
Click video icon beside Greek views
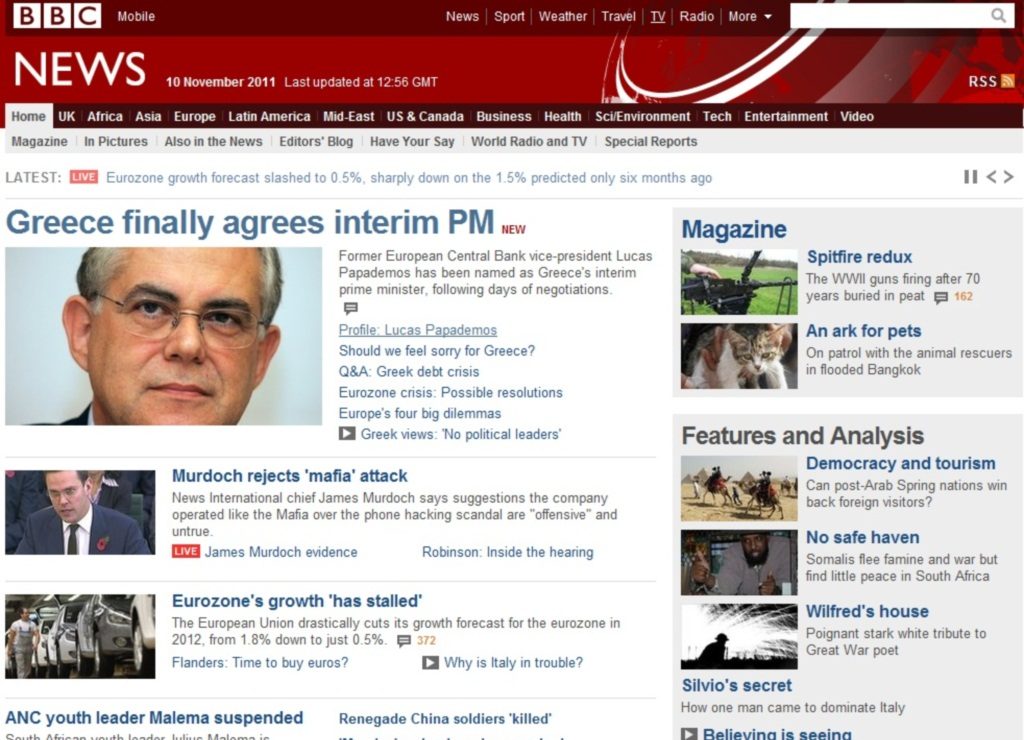coord(347,434)
